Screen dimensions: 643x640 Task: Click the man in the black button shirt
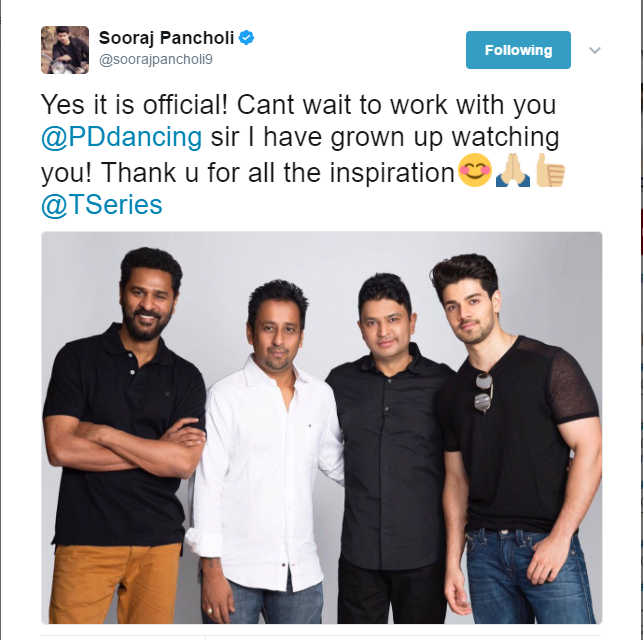click(x=390, y=451)
